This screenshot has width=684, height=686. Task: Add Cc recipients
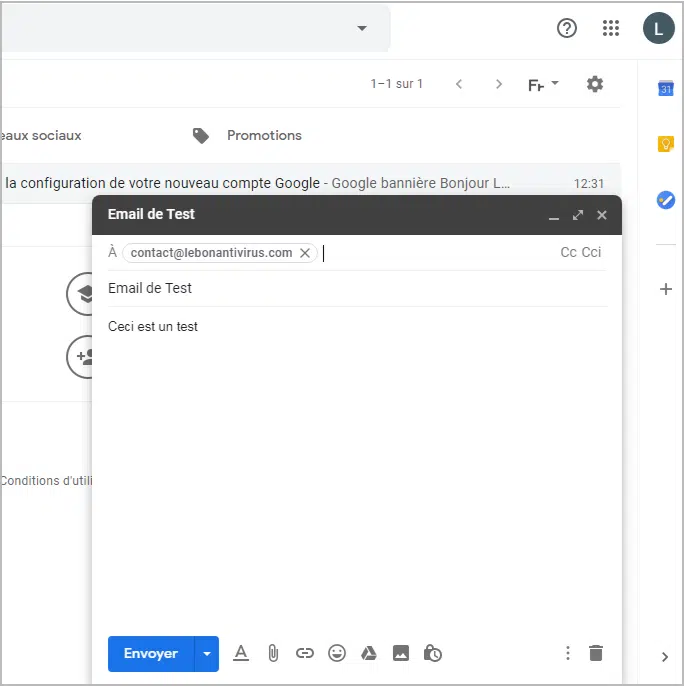[568, 252]
